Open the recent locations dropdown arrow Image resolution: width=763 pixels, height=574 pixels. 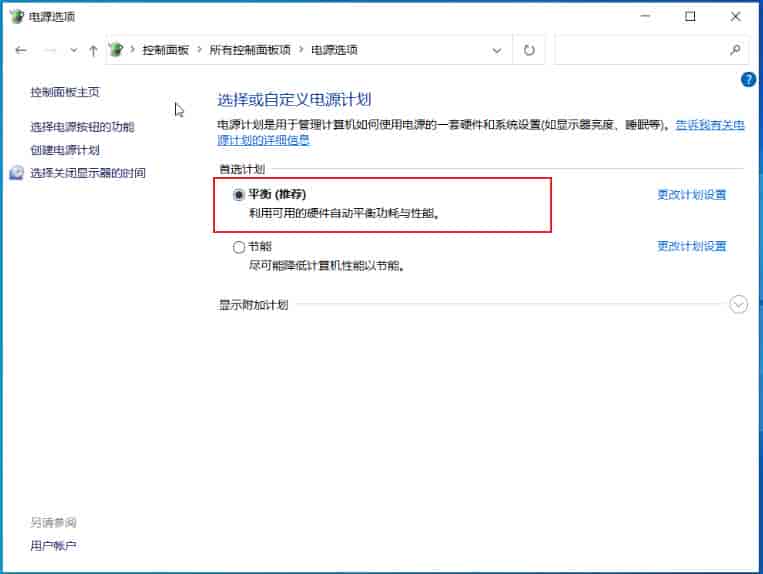point(73,50)
